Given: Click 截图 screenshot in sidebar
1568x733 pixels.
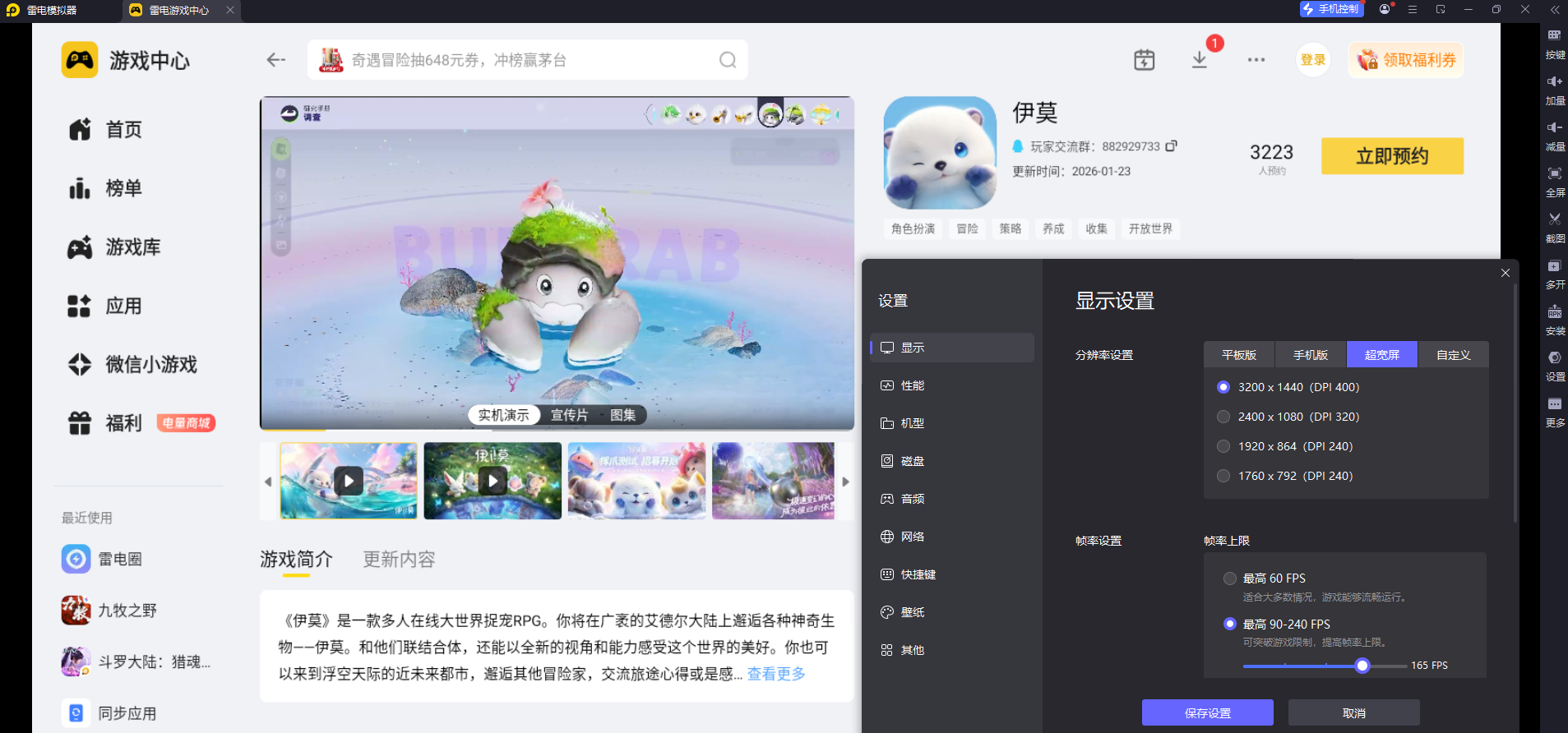Looking at the screenshot, I should [x=1555, y=228].
